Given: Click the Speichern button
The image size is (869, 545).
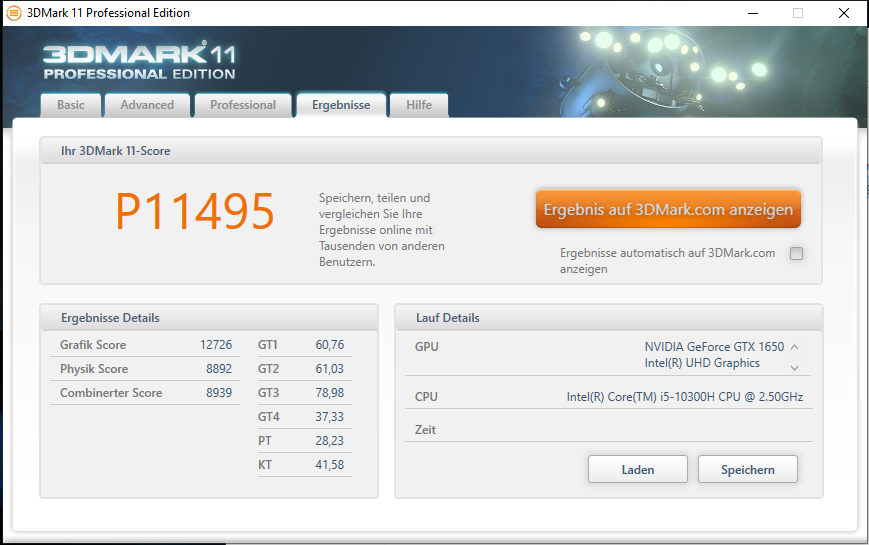Looking at the screenshot, I should pos(748,470).
